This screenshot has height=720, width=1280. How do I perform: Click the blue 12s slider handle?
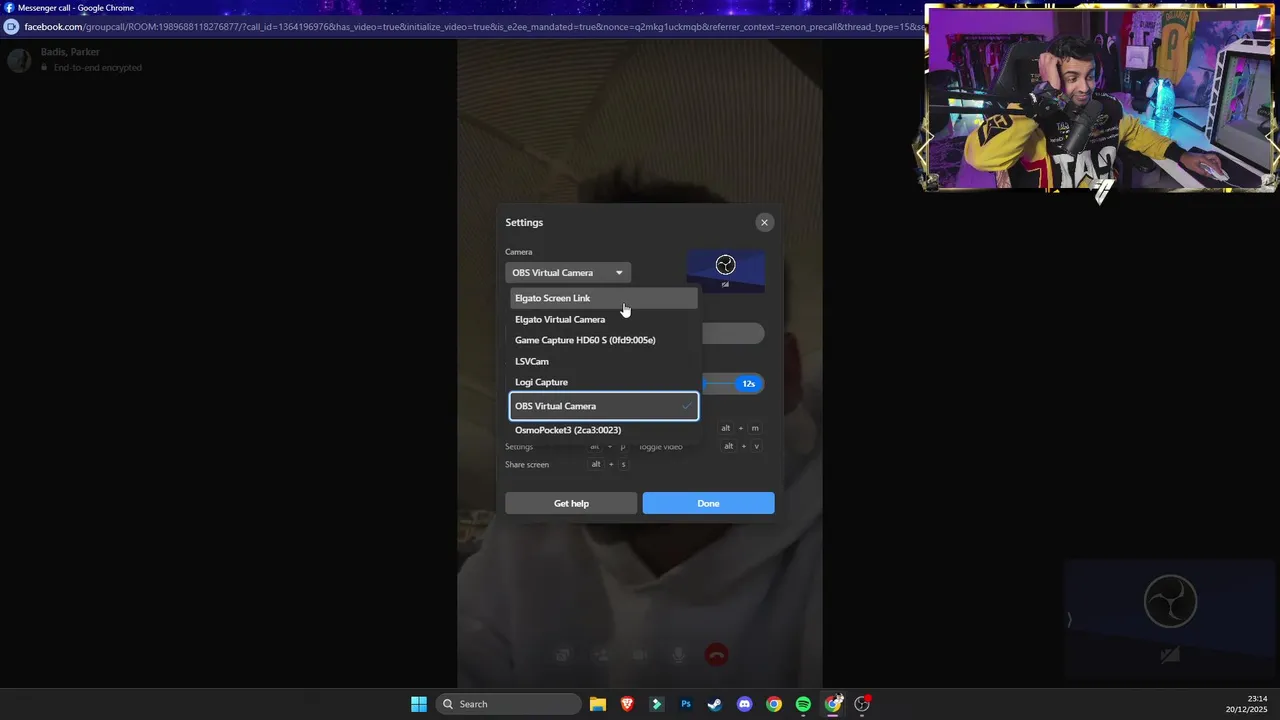(x=748, y=384)
